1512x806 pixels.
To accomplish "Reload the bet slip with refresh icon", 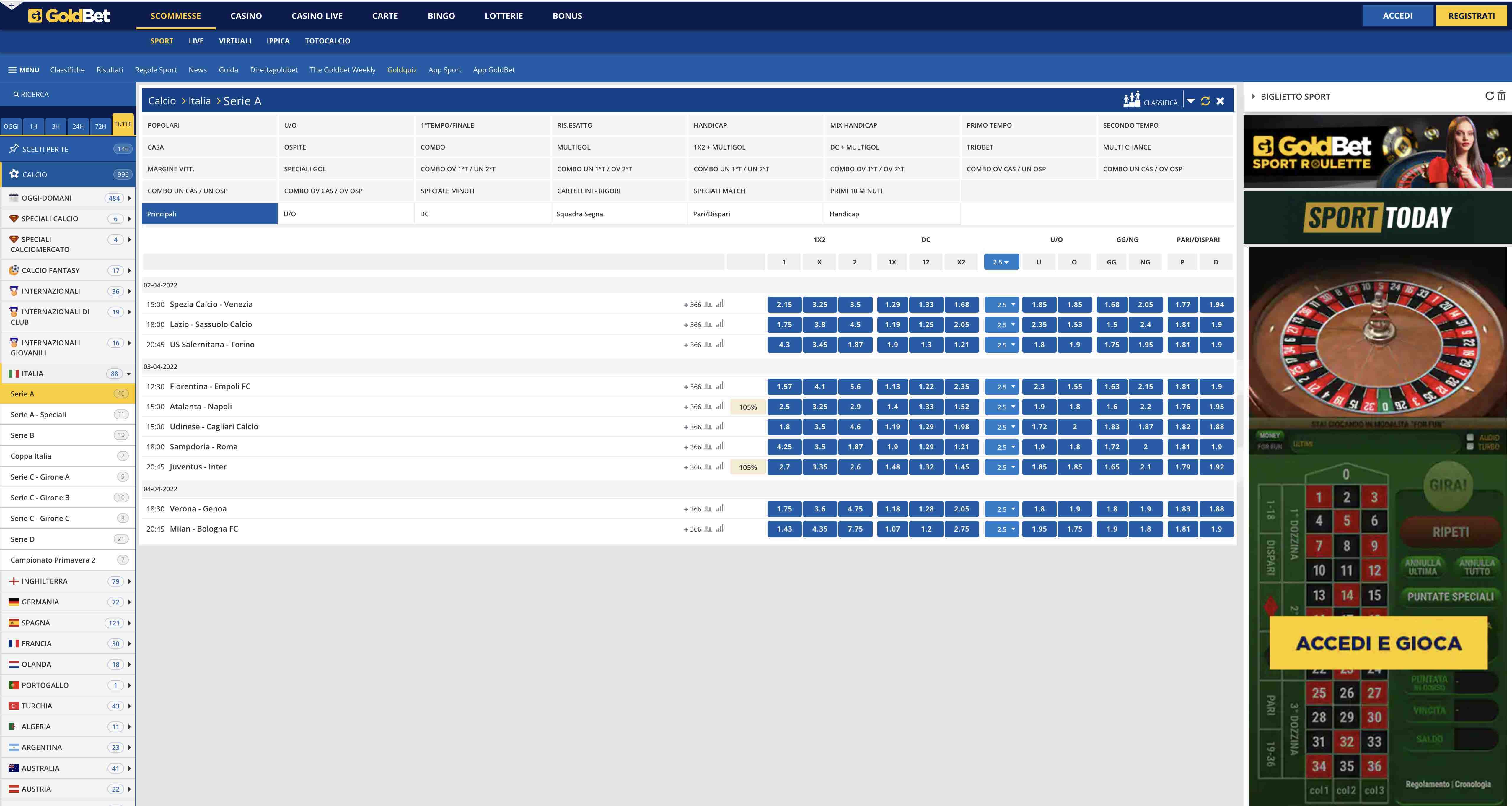I will tap(1489, 96).
